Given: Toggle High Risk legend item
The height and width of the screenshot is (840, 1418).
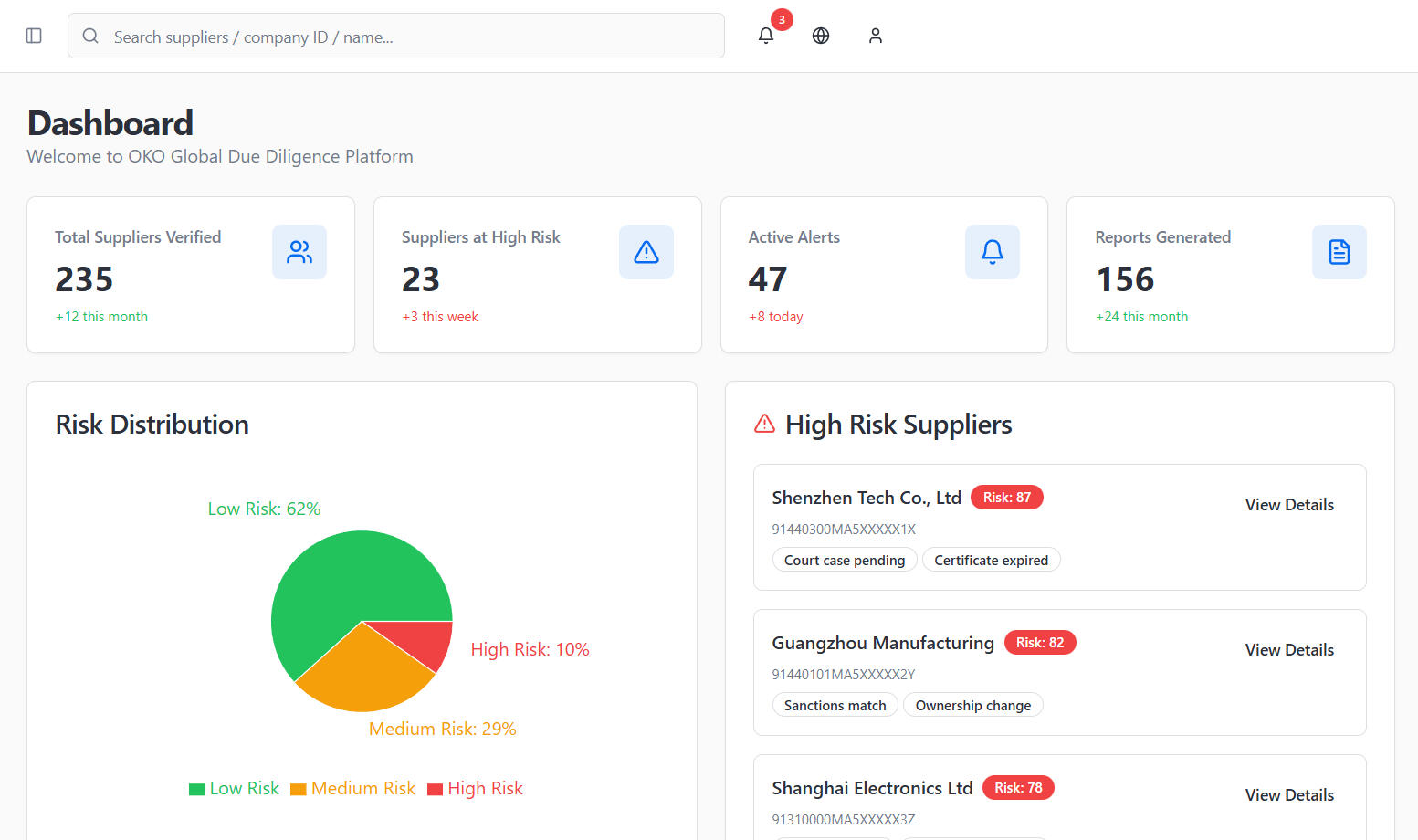Looking at the screenshot, I should 476,789.
